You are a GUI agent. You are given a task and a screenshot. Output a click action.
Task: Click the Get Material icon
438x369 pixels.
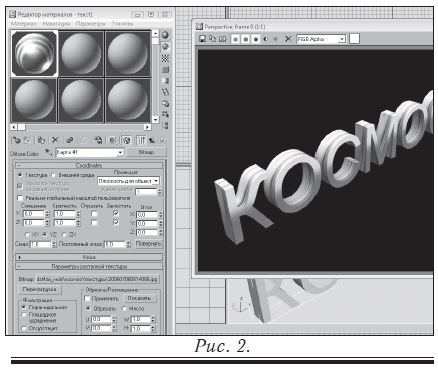pos(16,140)
